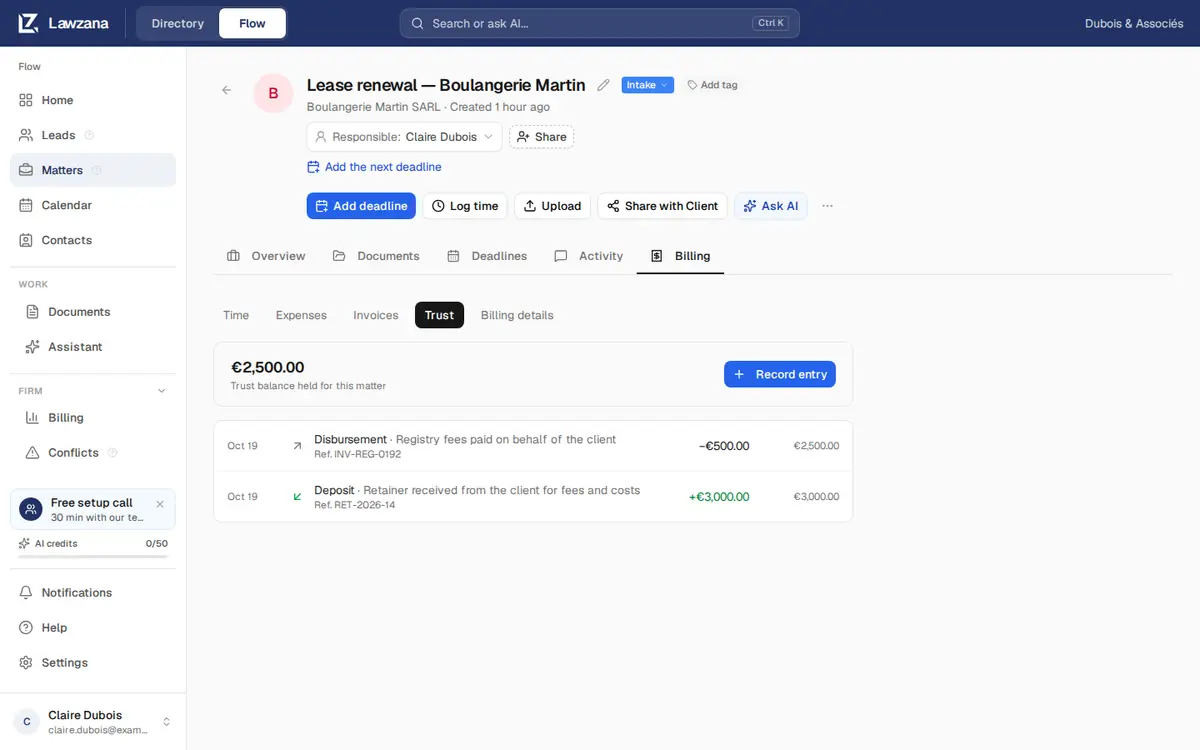
Task: Select the Invoices billing sub-tab
Action: pyautogui.click(x=376, y=315)
